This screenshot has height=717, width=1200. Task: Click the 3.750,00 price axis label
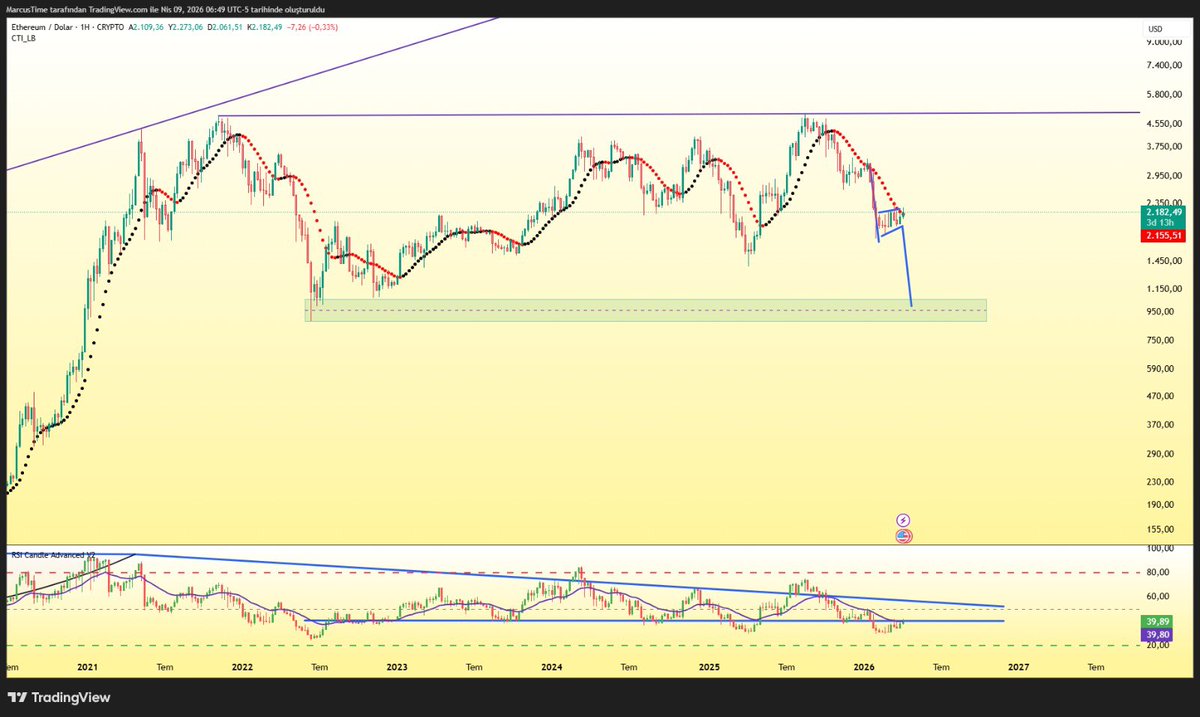click(1166, 147)
